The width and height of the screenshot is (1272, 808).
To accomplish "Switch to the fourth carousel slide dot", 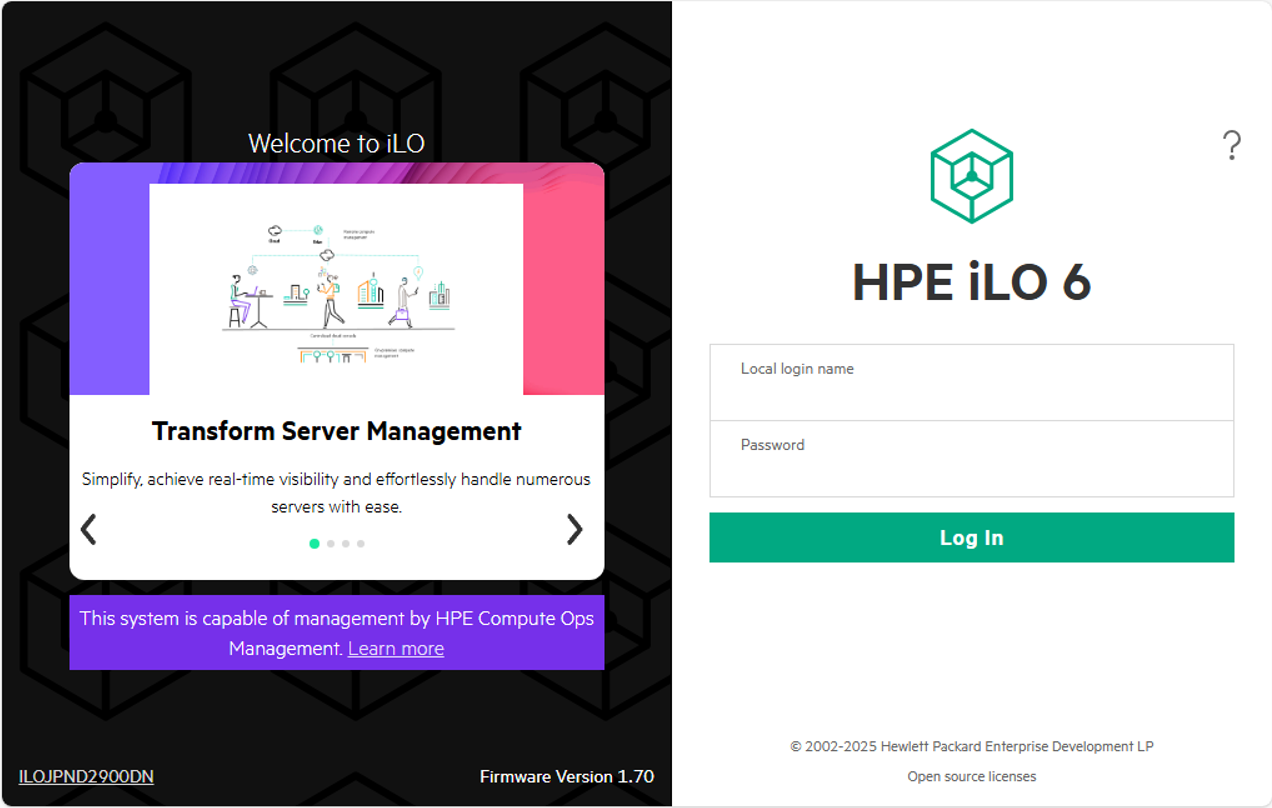I will point(361,544).
